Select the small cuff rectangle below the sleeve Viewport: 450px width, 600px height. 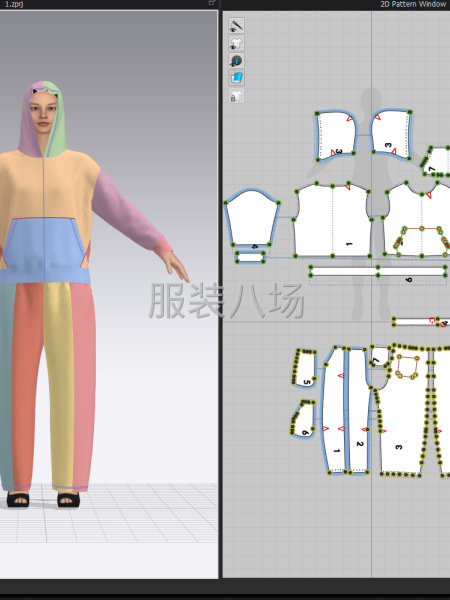[x=250, y=257]
